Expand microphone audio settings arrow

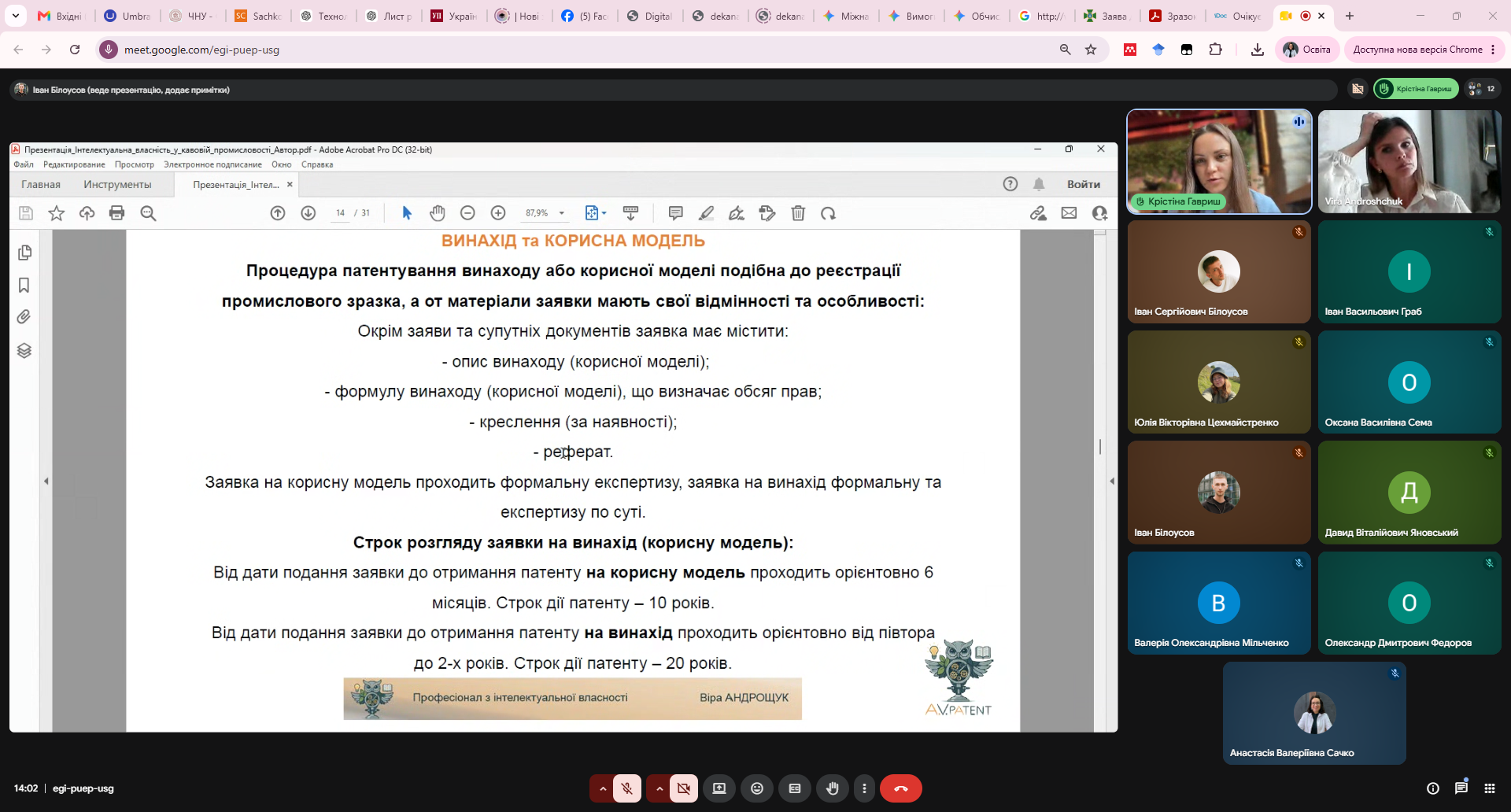tap(602, 788)
